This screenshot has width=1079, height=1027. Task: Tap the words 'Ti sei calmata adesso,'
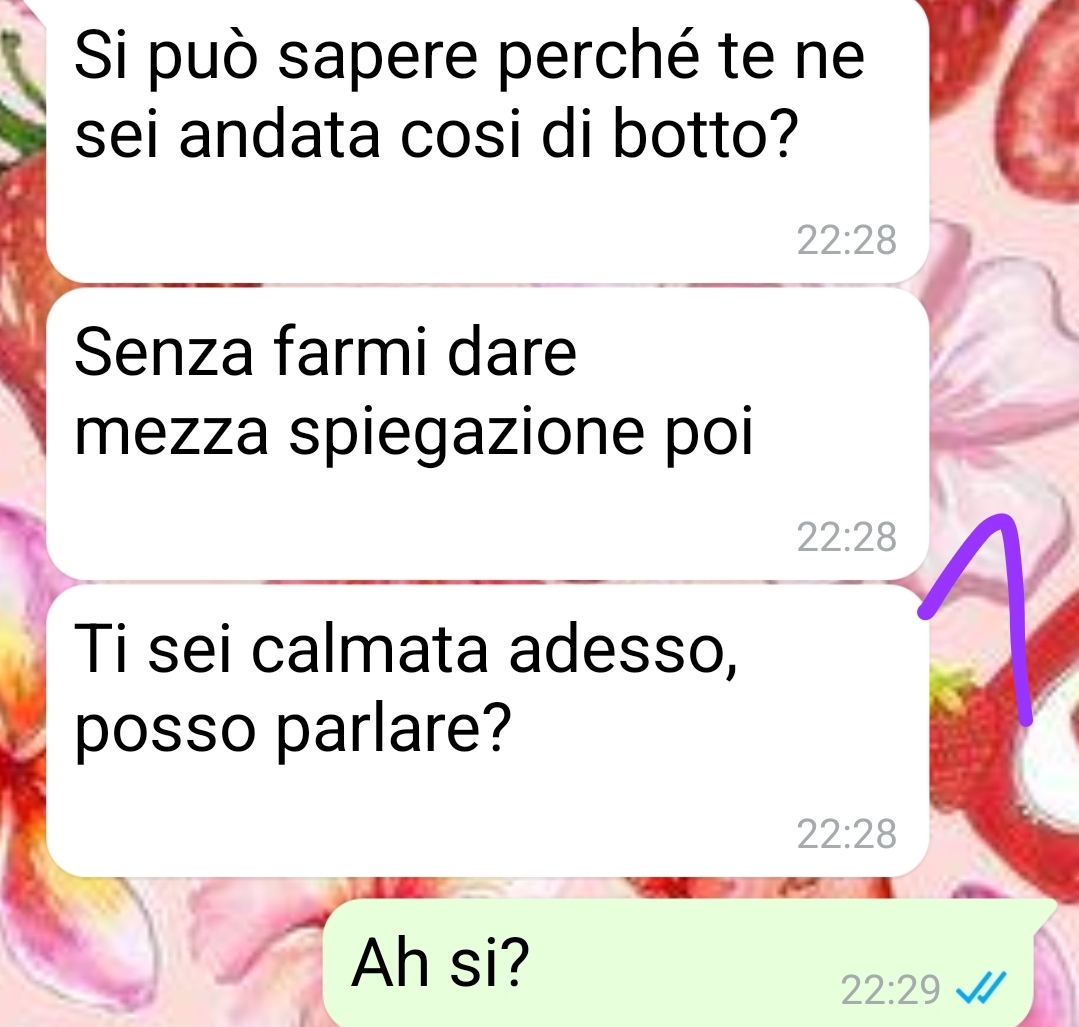click(x=406, y=648)
